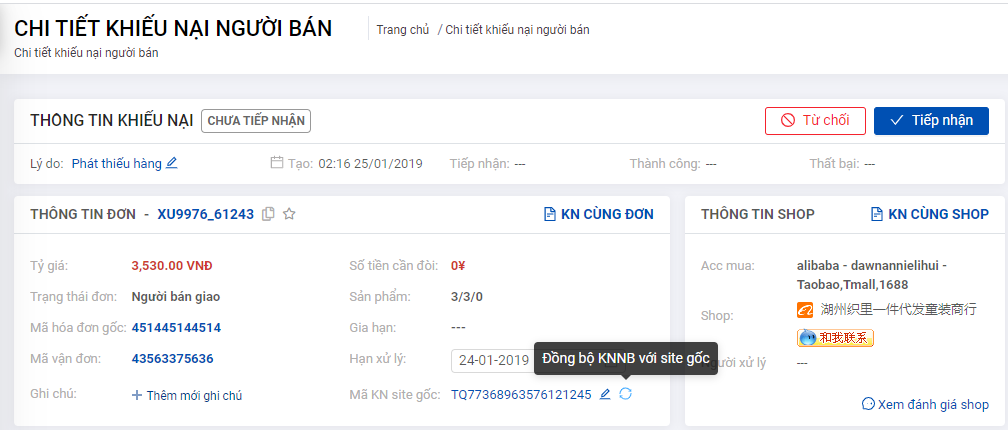Click the Chi tiết khiếu nại người bán breadcrumb

518,30
